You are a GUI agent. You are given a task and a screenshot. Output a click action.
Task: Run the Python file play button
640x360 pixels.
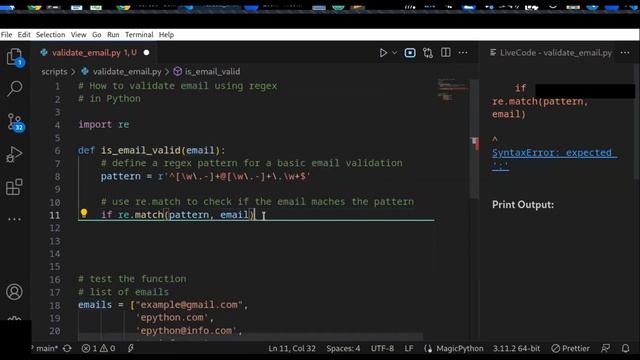pyautogui.click(x=383, y=53)
